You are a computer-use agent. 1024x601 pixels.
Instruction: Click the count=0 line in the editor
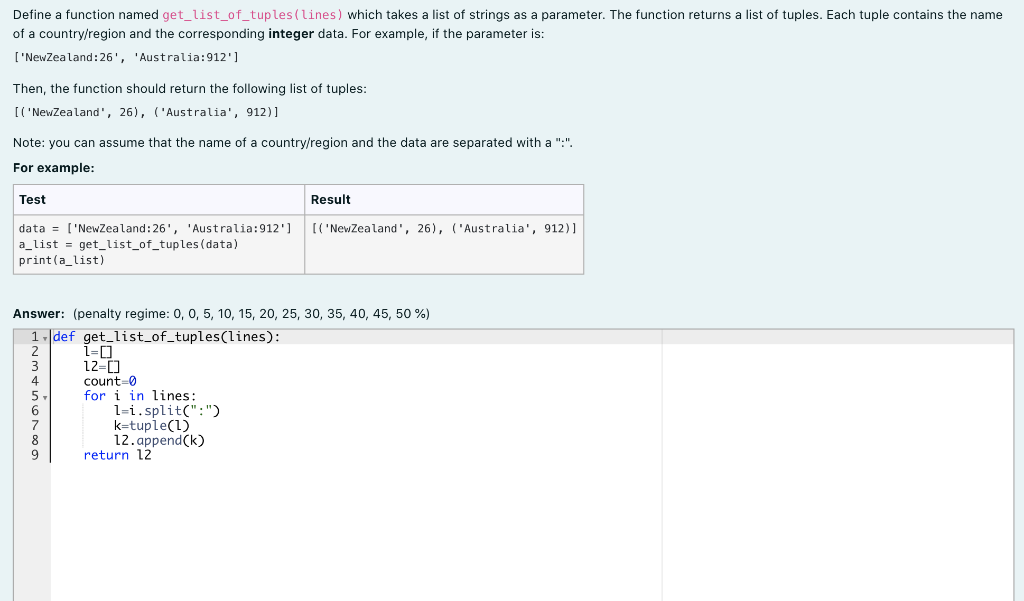tap(106, 380)
